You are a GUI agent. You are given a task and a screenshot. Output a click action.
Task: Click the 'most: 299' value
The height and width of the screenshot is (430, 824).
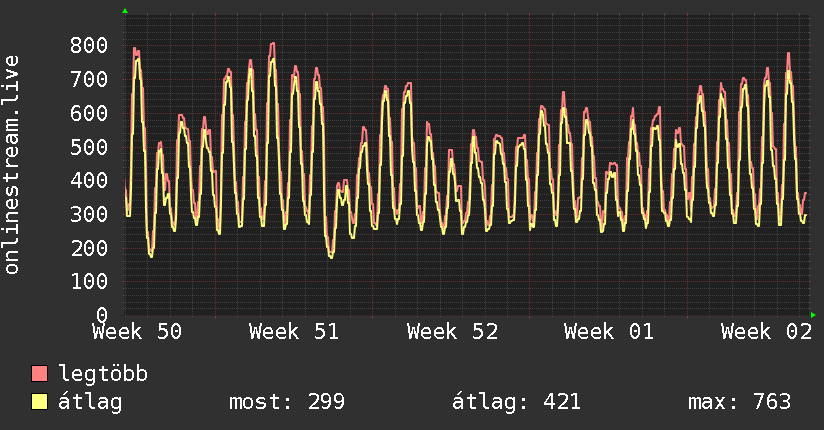tap(287, 402)
